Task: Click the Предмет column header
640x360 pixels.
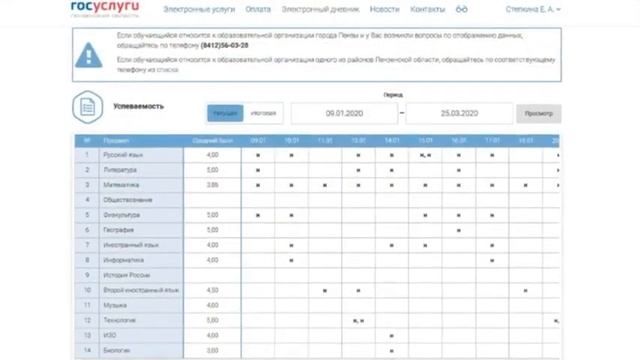Action: [x=116, y=141]
